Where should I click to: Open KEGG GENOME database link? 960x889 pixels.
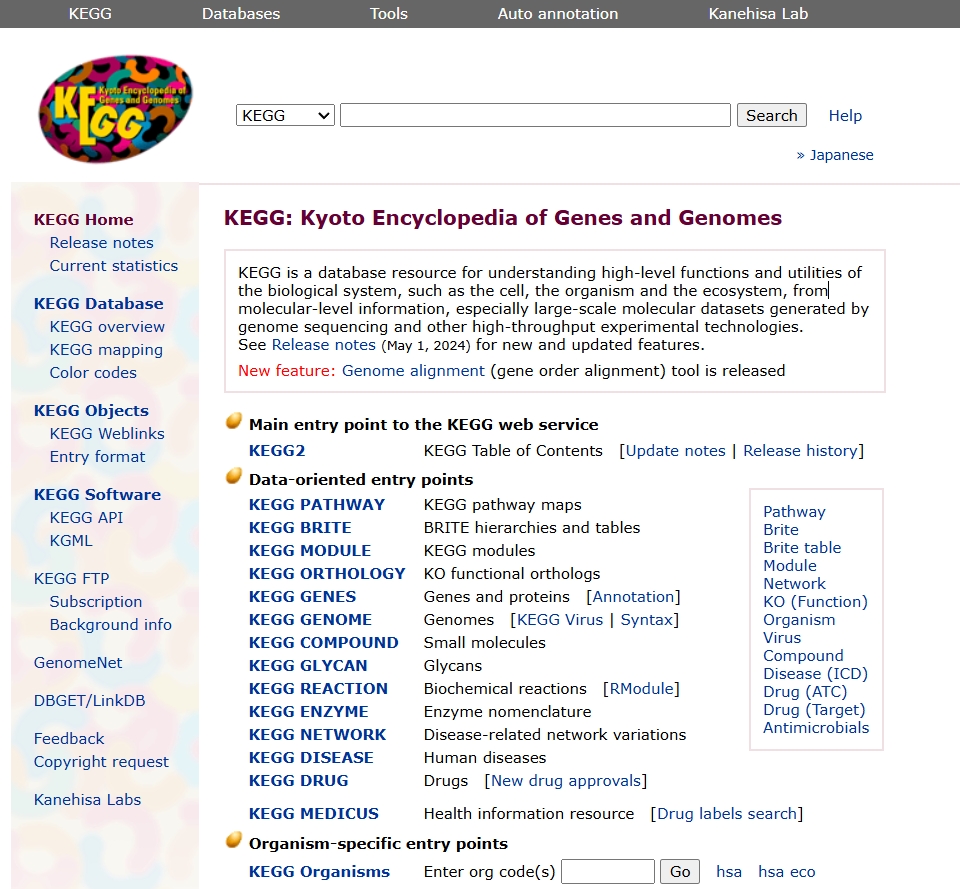310,620
